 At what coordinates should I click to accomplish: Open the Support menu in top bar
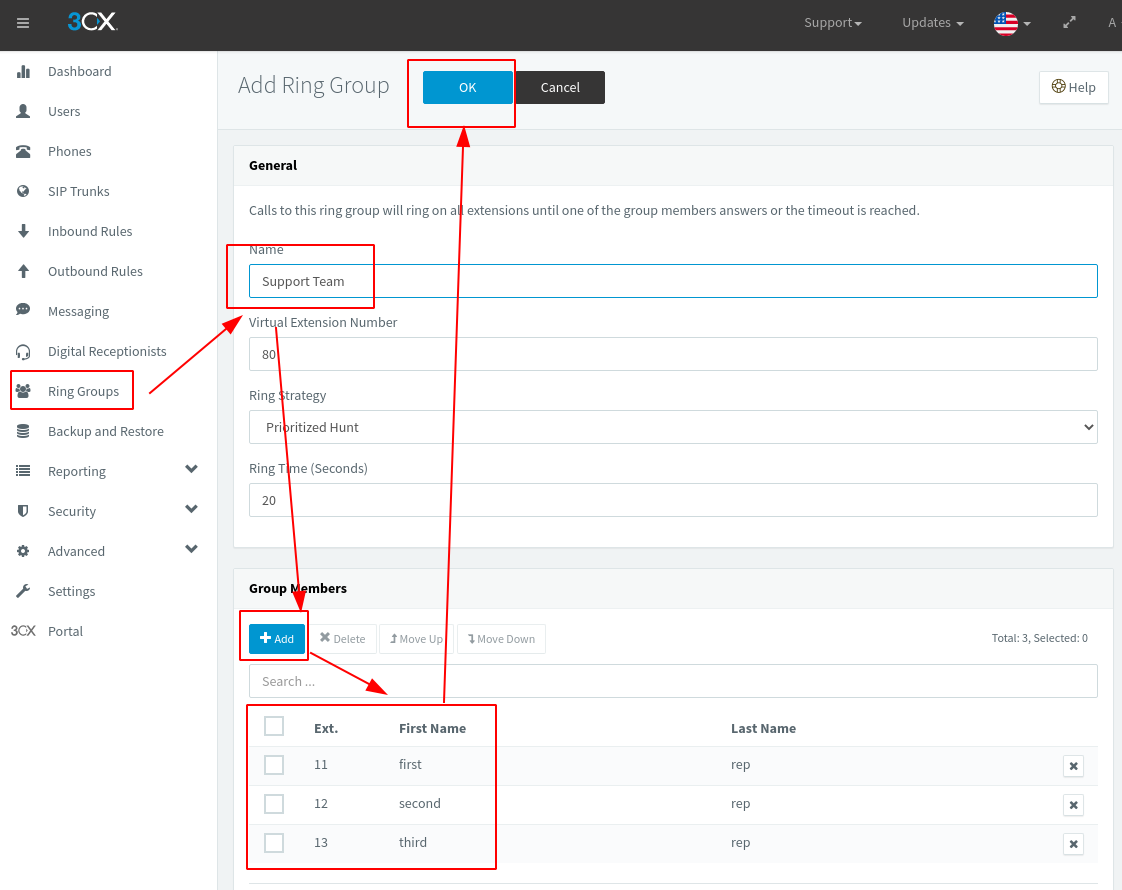tap(832, 23)
